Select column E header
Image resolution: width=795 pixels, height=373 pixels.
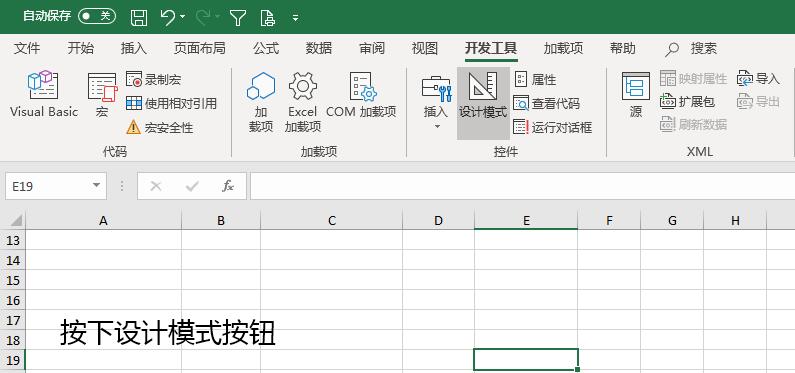[x=526, y=220]
